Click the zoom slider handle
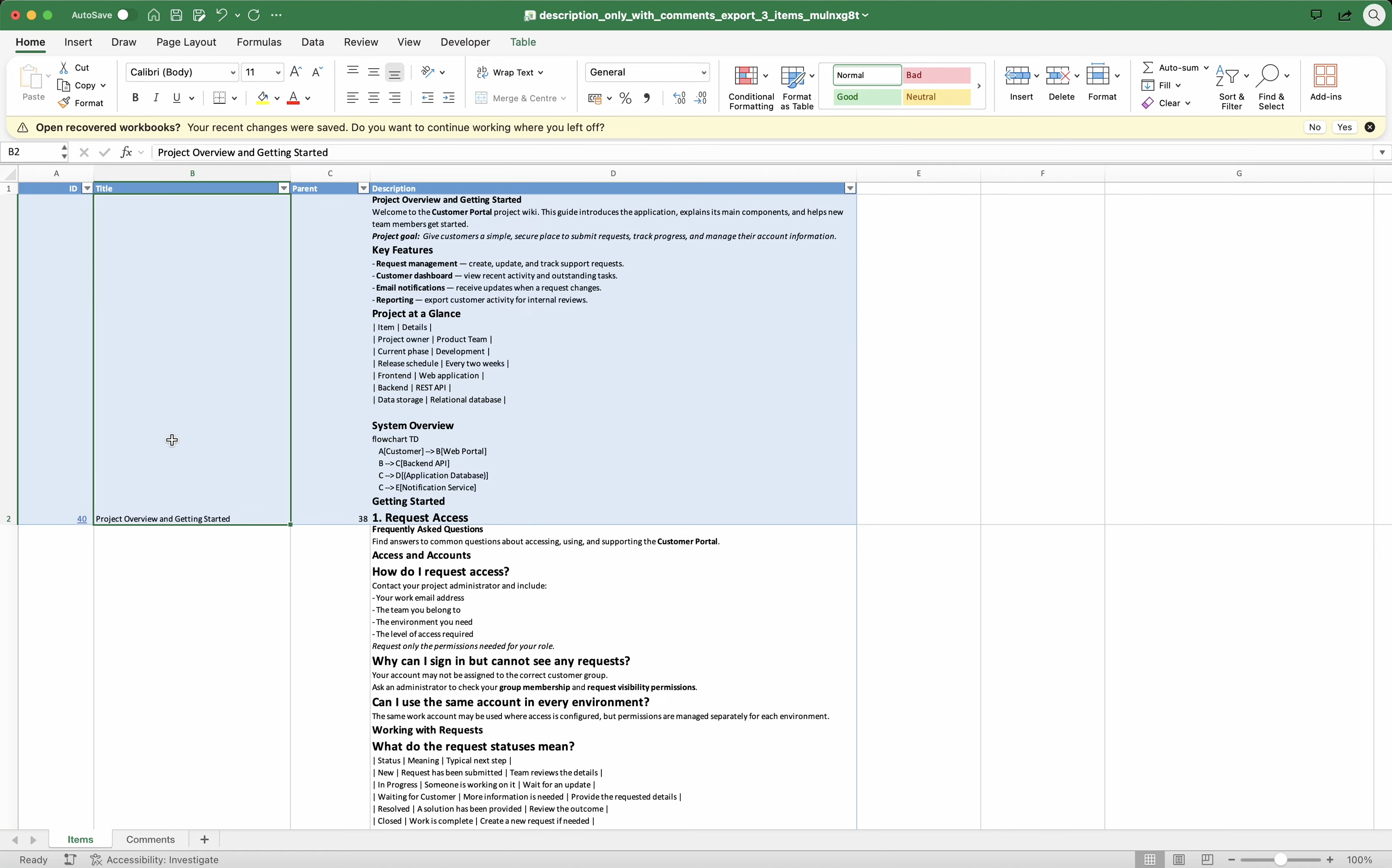1392x868 pixels. point(1281,859)
